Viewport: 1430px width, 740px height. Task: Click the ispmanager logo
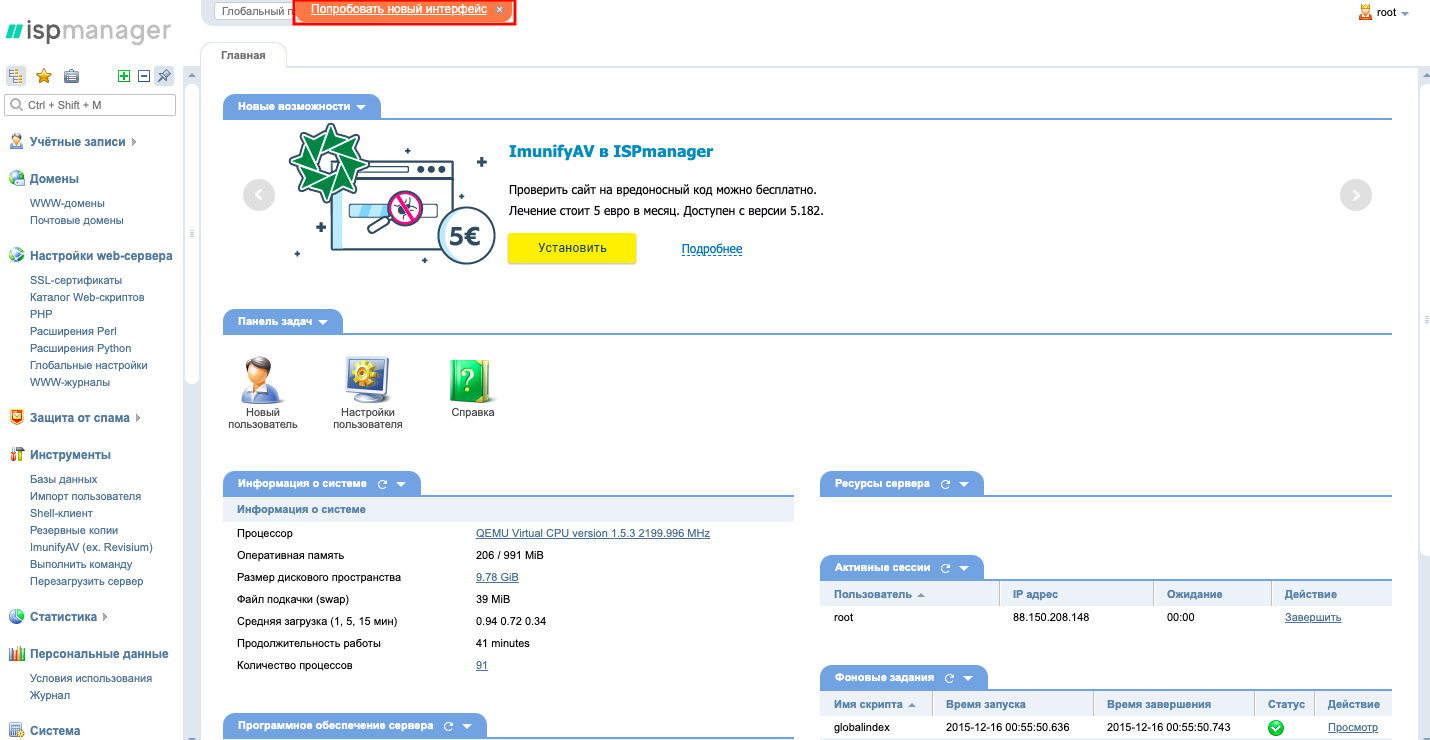point(88,31)
